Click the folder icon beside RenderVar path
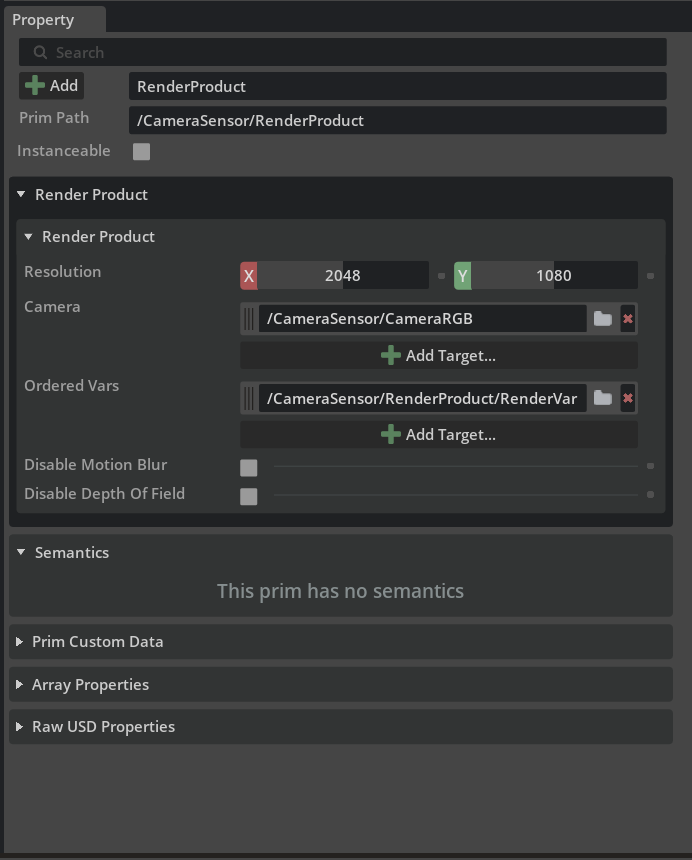Viewport: 692px width, 860px height. 603,398
